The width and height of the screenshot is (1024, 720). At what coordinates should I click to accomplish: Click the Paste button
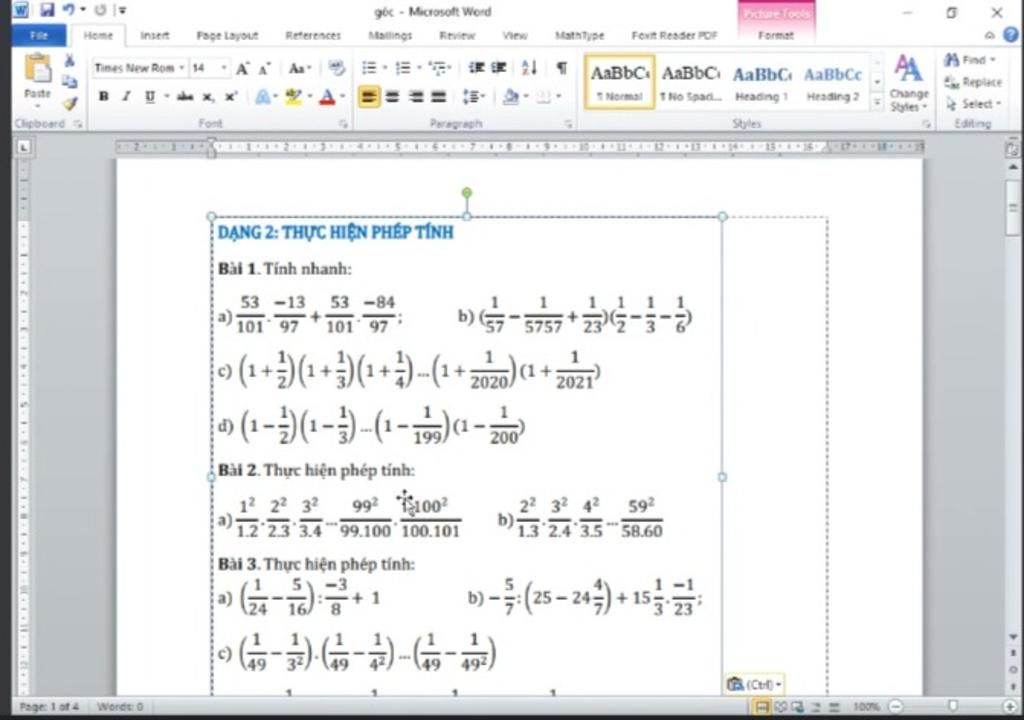click(37, 80)
